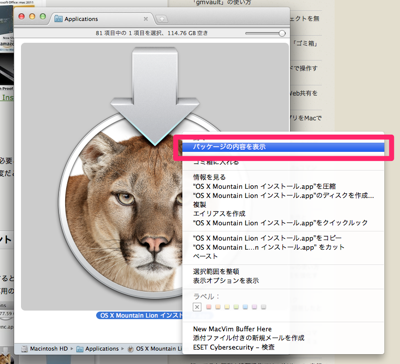This screenshot has height=364, width=400.
Task: Apply the orange label color
Action: [x=218, y=307]
